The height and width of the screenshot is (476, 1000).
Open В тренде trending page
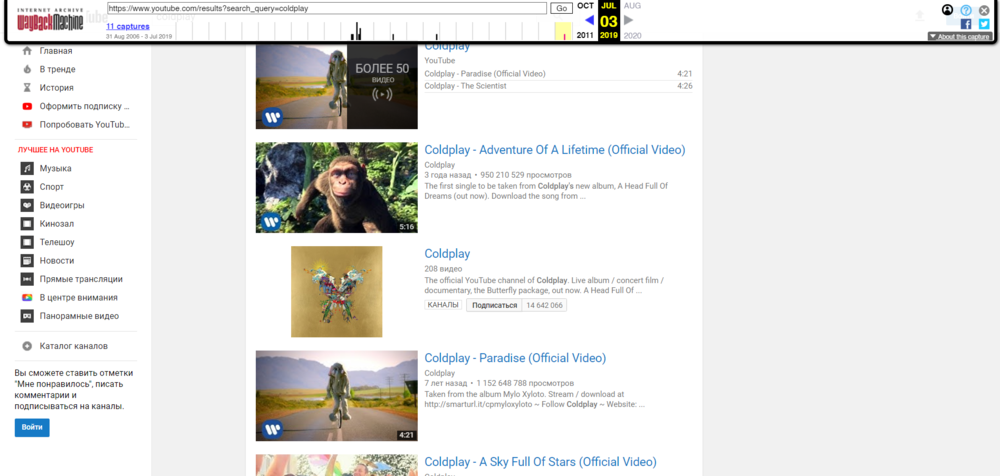(x=57, y=69)
